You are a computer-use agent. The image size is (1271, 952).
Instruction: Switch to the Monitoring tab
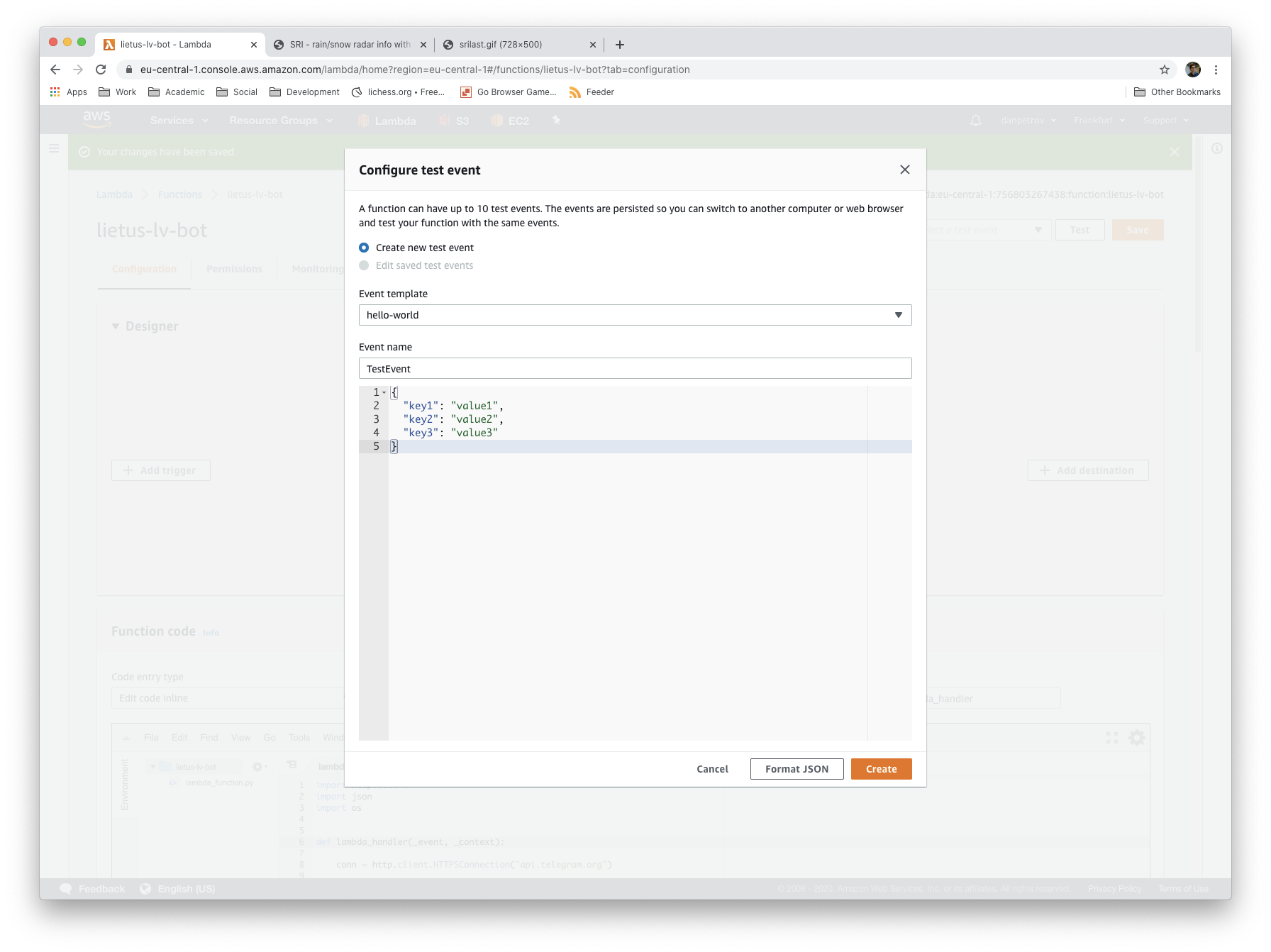coord(317,269)
